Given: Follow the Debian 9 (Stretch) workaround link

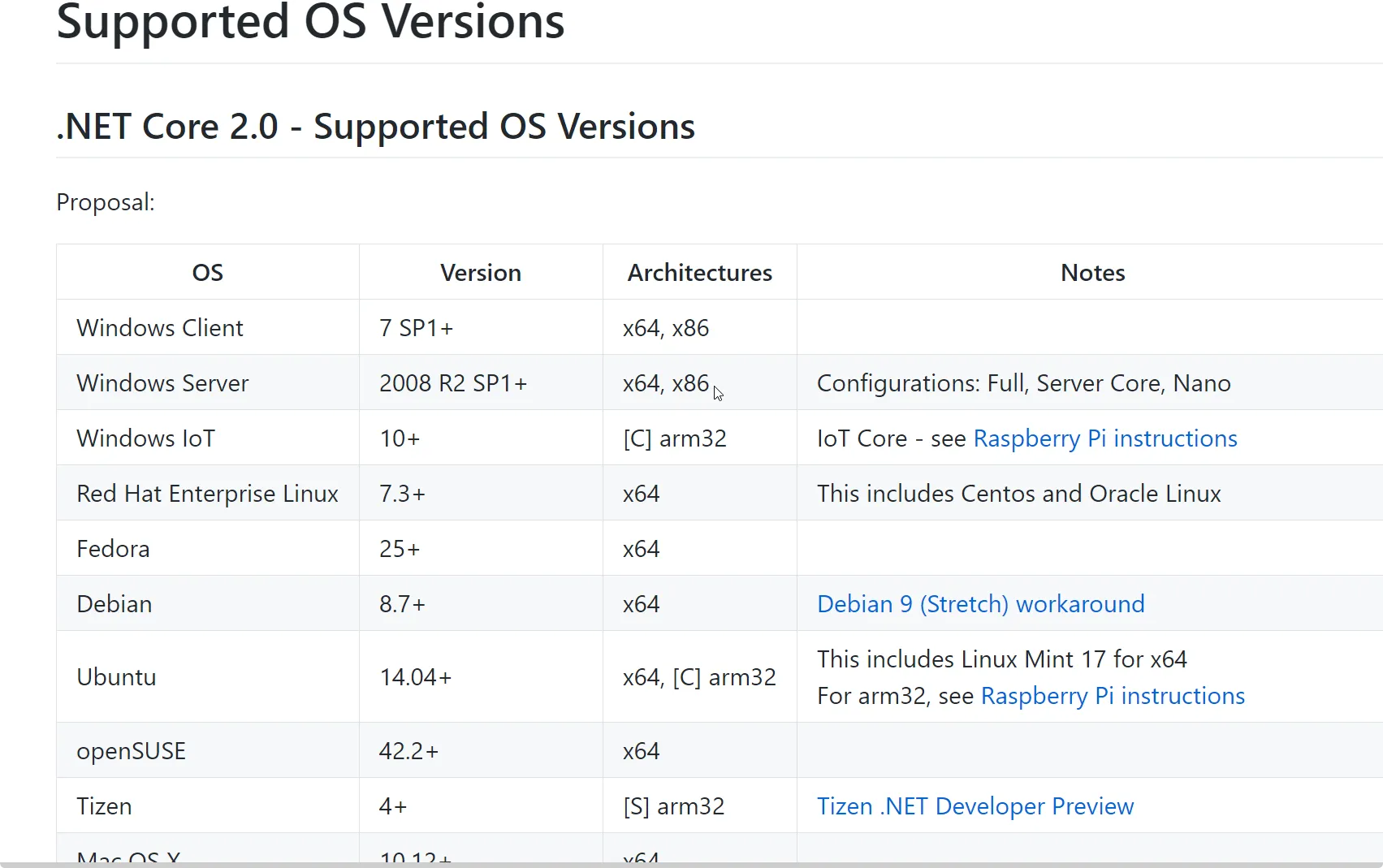Looking at the screenshot, I should 980,604.
